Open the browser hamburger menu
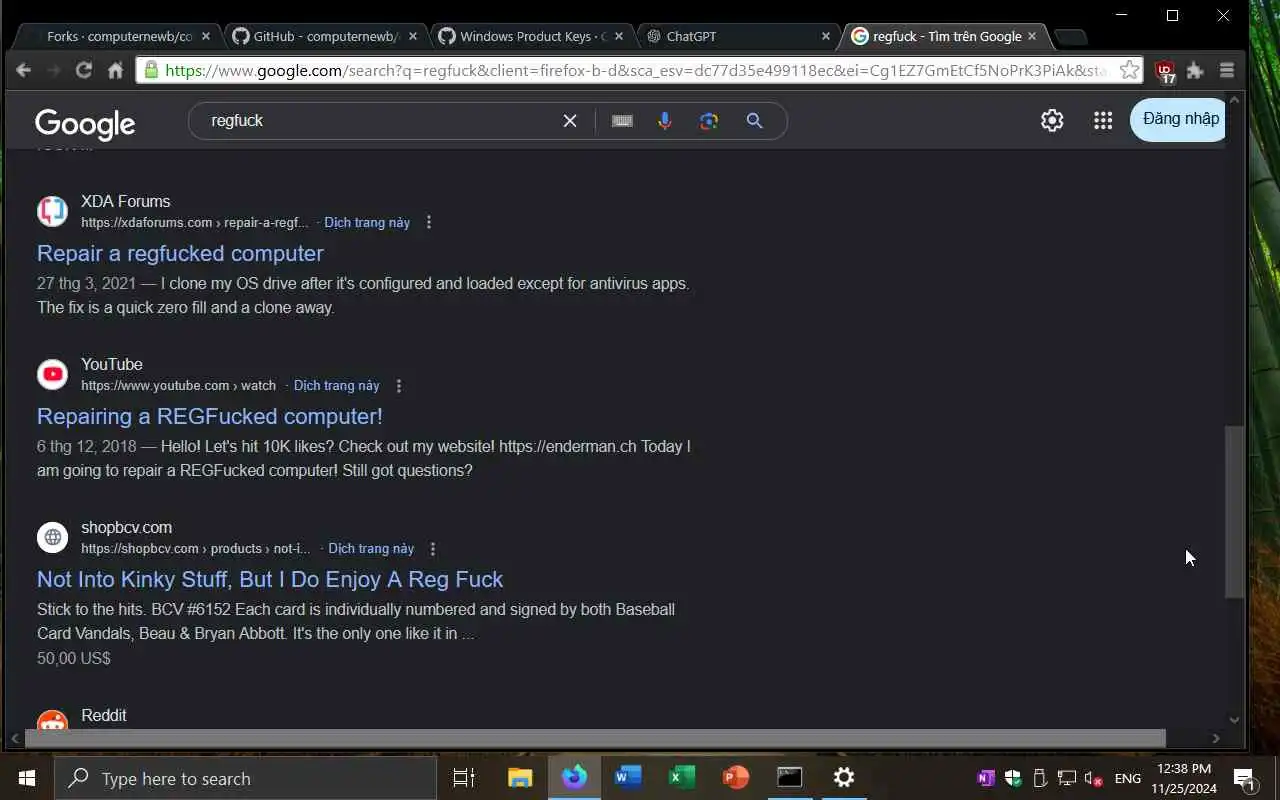Viewport: 1280px width, 800px height. click(1227, 70)
